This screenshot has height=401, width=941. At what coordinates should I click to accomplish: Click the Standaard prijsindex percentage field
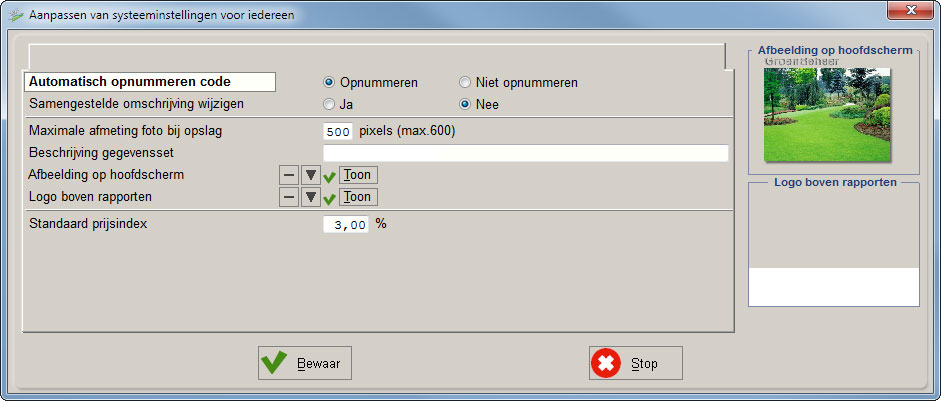pos(346,225)
